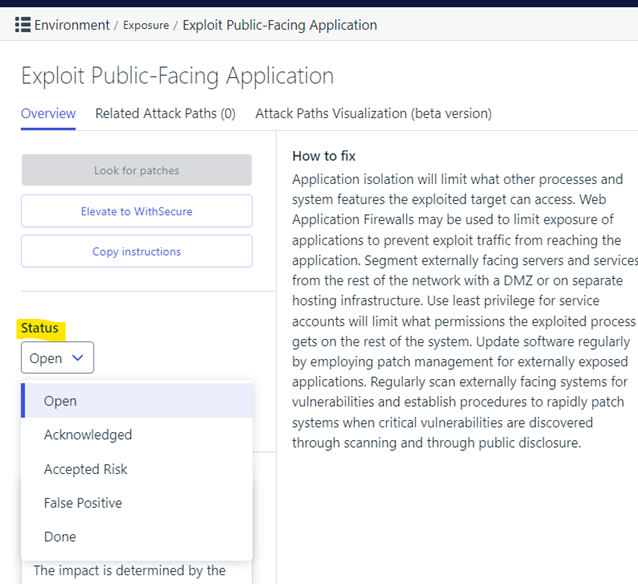Image resolution: width=638 pixels, height=584 pixels.
Task: Click the How to fix heading
Action: coord(324,156)
